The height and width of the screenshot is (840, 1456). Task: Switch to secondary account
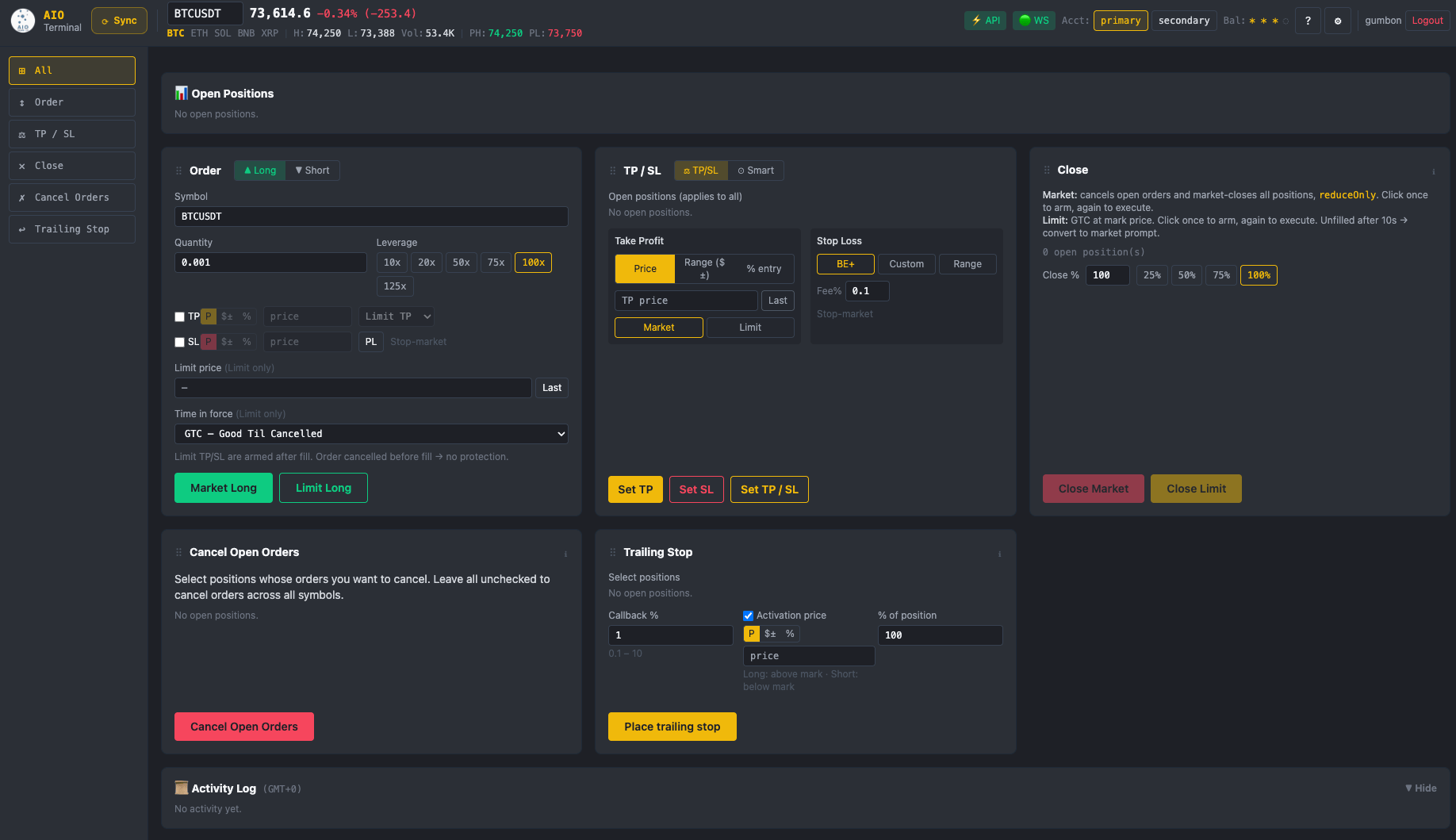pyautogui.click(x=1184, y=21)
